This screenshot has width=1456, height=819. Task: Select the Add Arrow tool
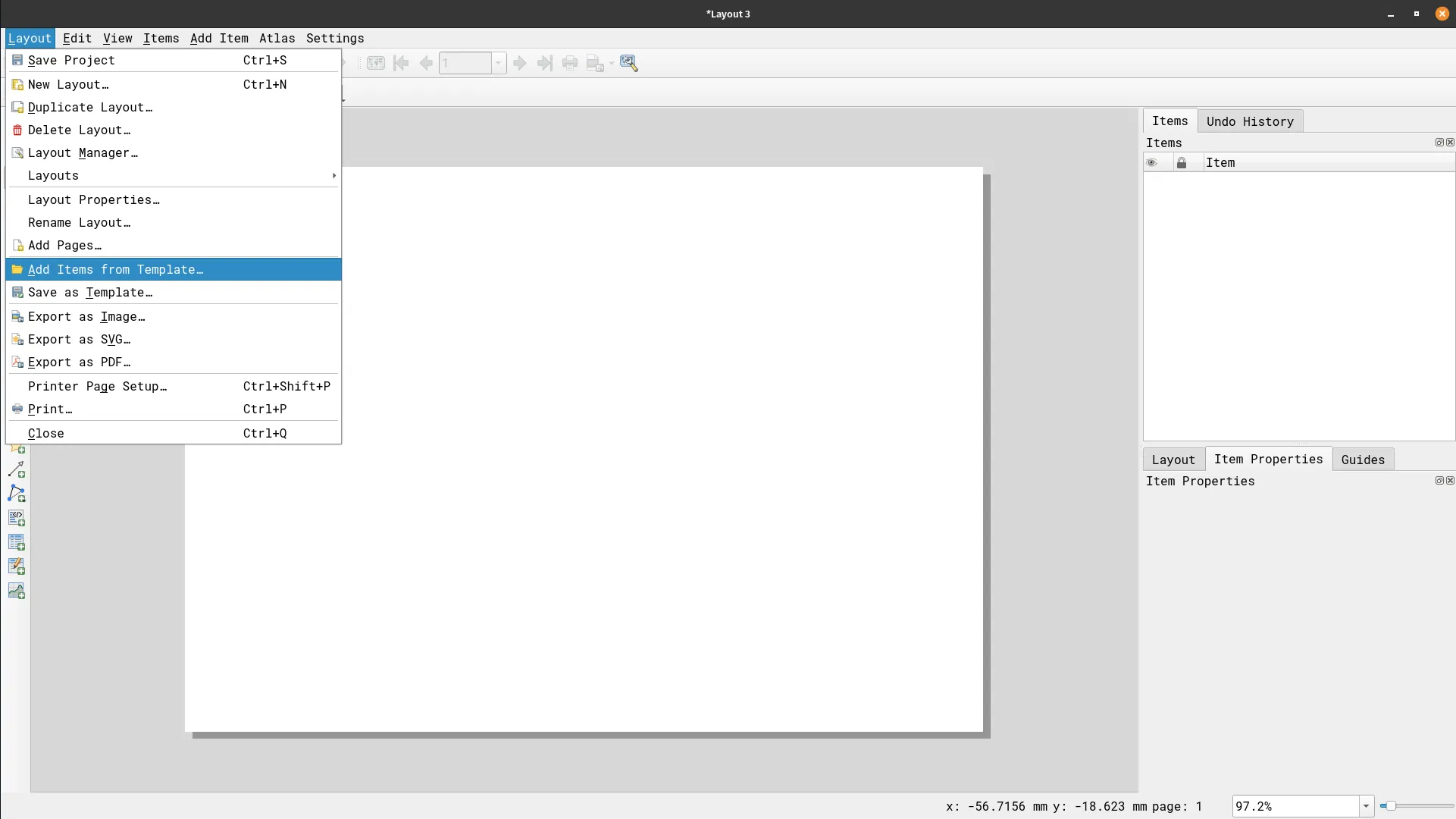click(x=17, y=469)
